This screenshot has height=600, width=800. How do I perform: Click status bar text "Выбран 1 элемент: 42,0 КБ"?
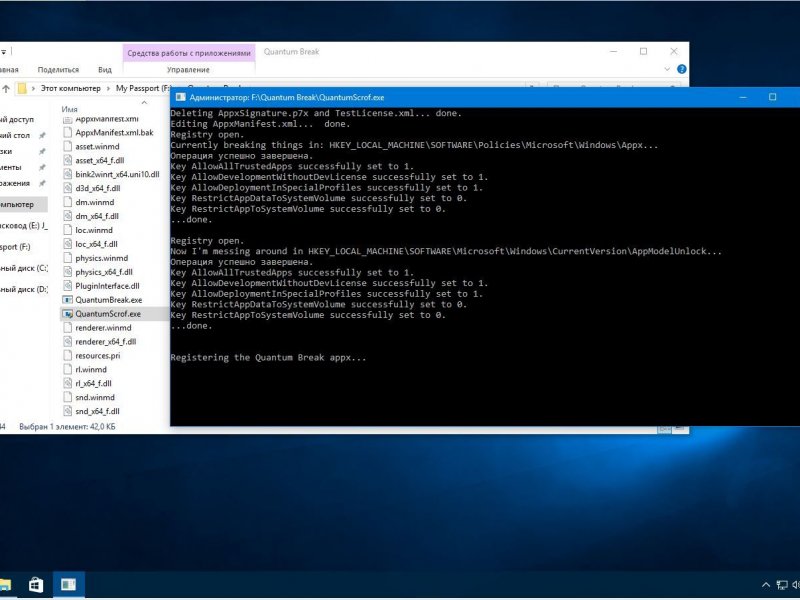point(67,427)
